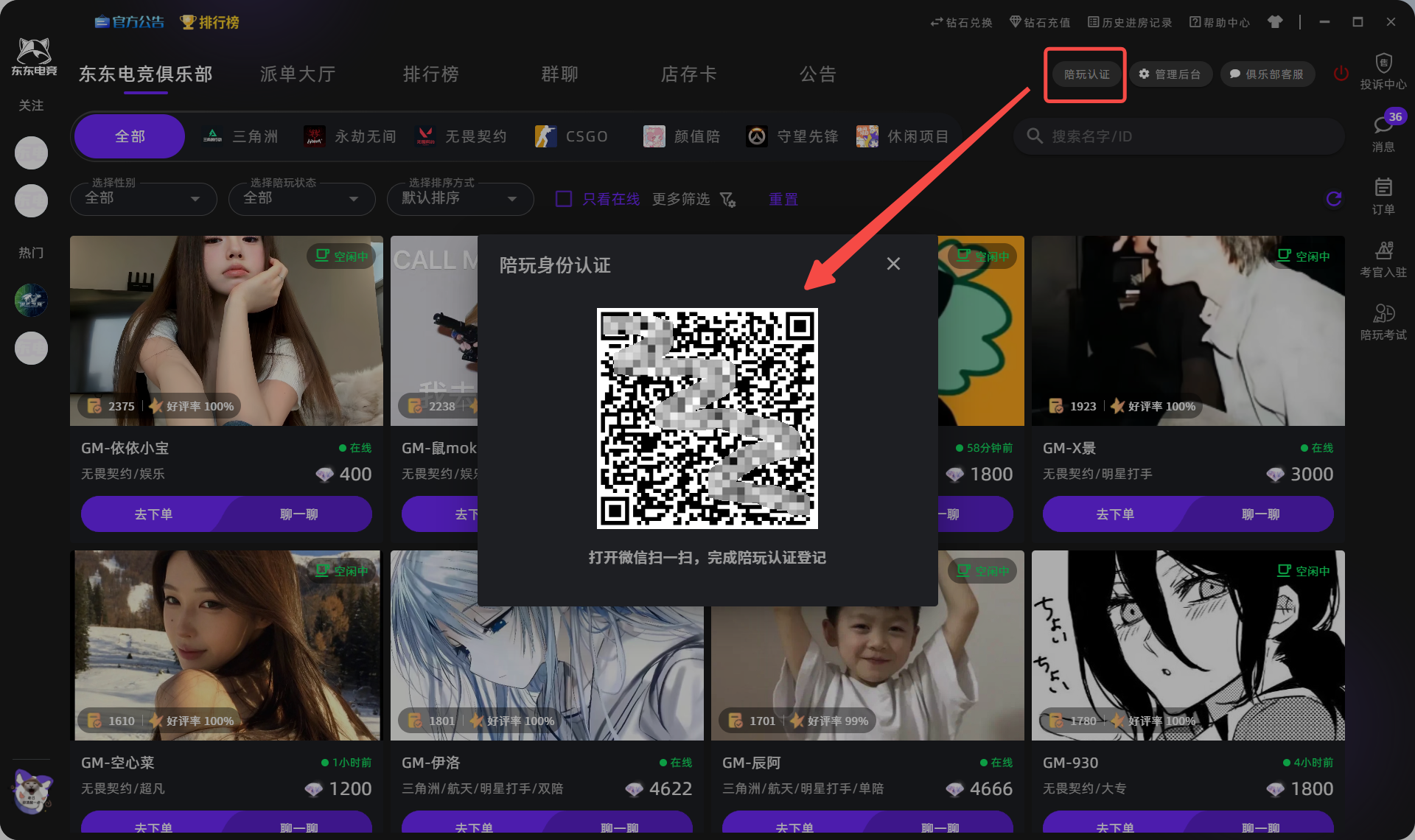The height and width of the screenshot is (840, 1415).
Task: Switch to the 公告 tab
Action: (x=818, y=74)
